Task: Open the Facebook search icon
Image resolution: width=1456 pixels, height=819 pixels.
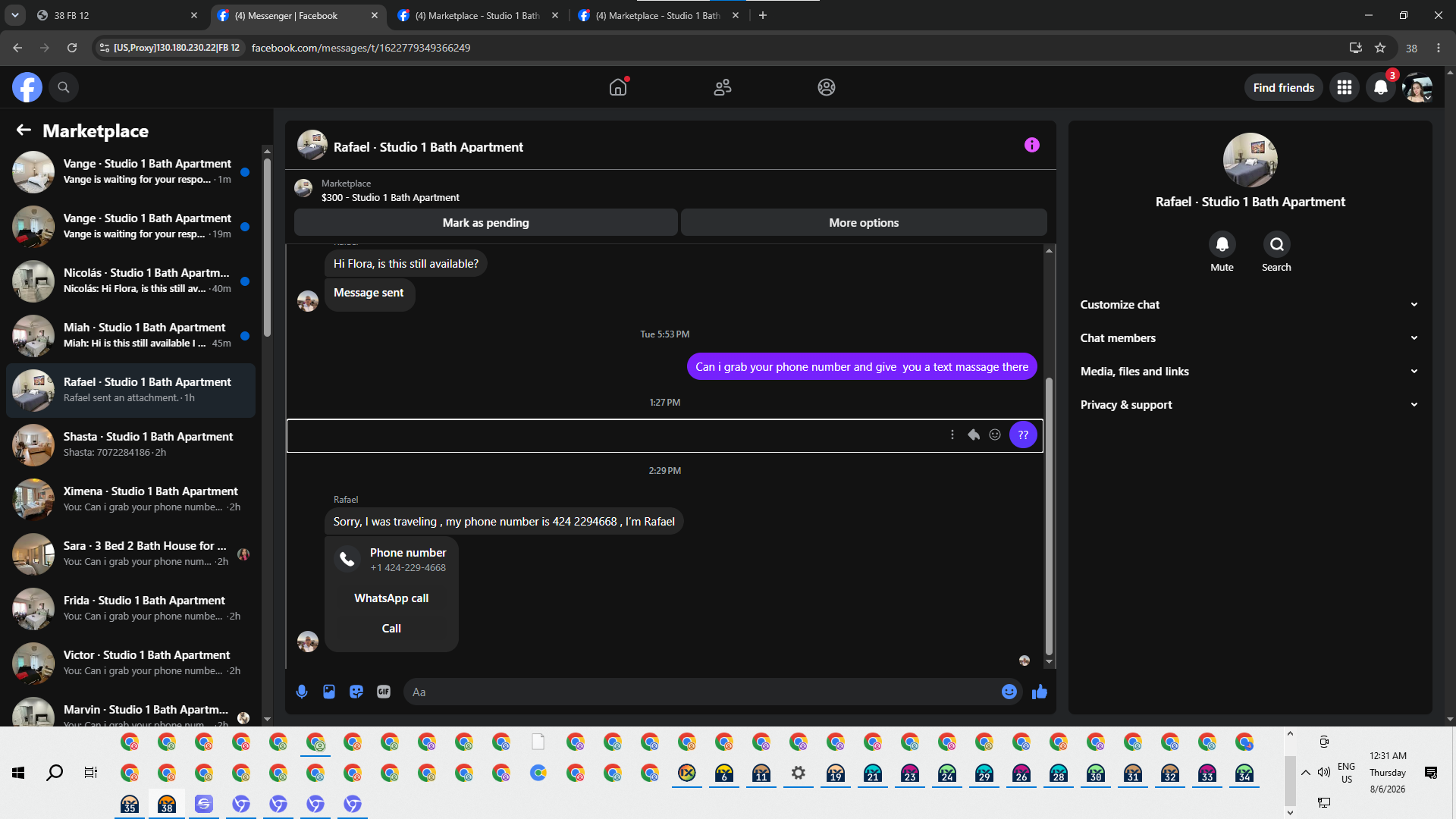Action: 64,87
